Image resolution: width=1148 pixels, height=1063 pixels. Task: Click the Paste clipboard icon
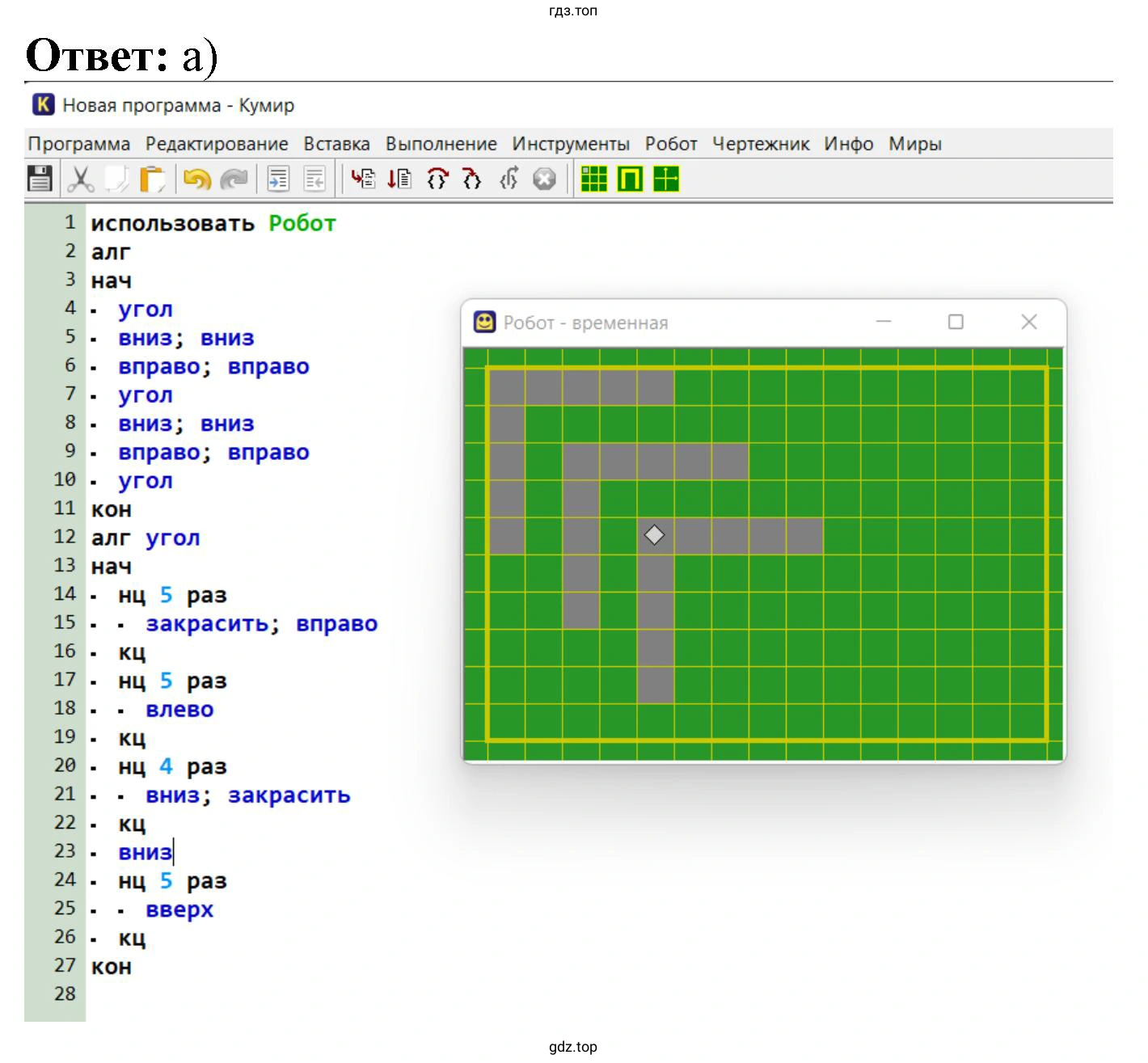152,179
